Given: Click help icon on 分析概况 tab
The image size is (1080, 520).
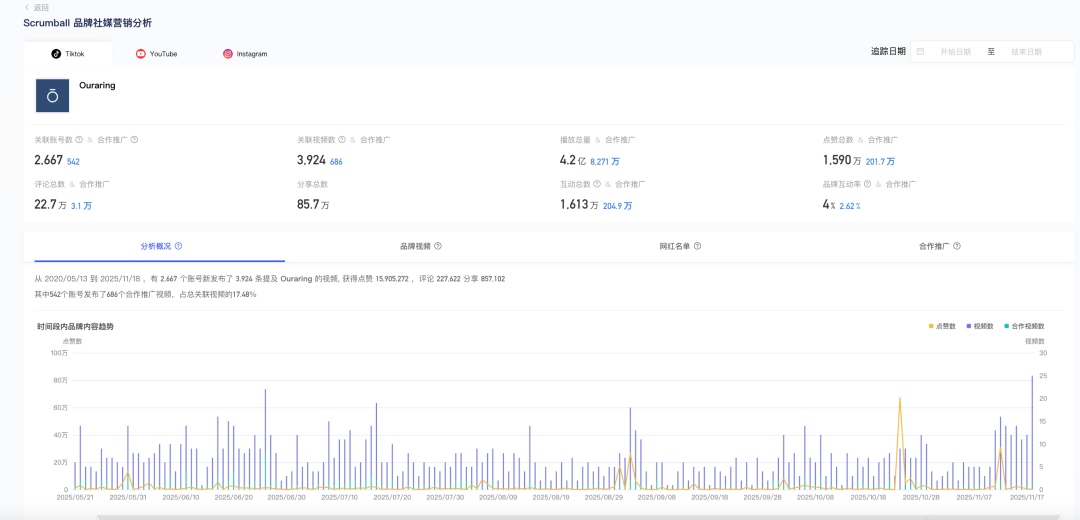Looking at the screenshot, I should [x=178, y=246].
